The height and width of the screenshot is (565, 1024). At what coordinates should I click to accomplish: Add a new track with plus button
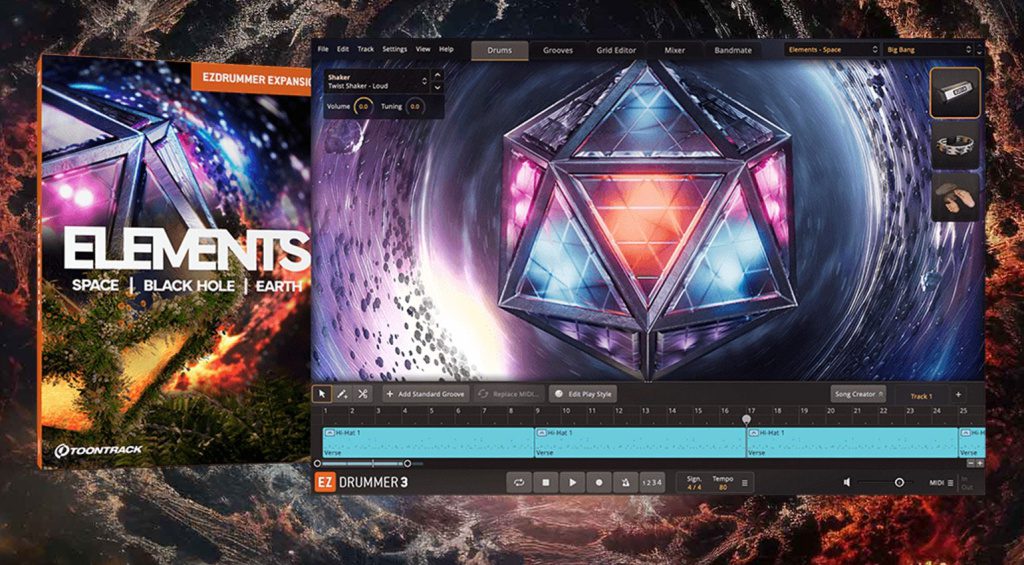958,395
